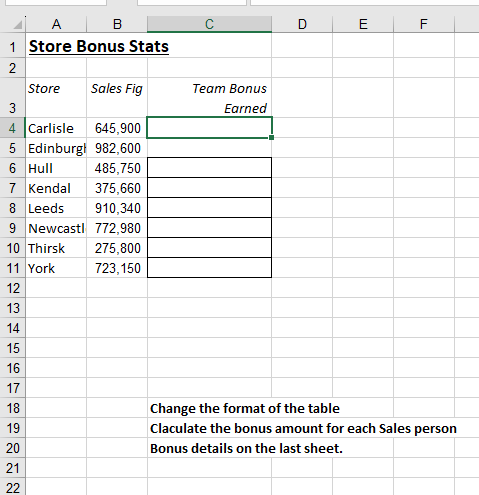Select row 4 header
479x495 pixels.
click(13, 128)
